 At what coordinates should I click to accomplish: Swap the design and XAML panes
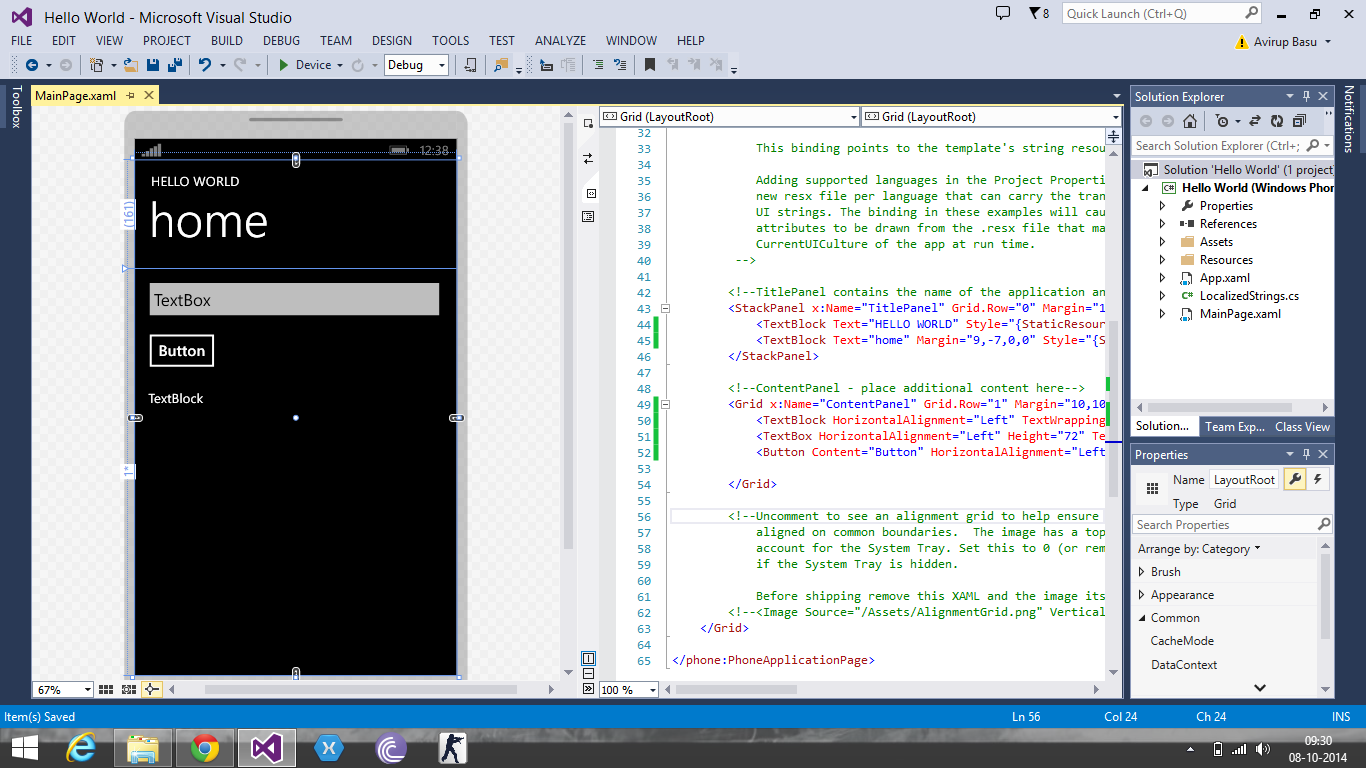(x=589, y=158)
